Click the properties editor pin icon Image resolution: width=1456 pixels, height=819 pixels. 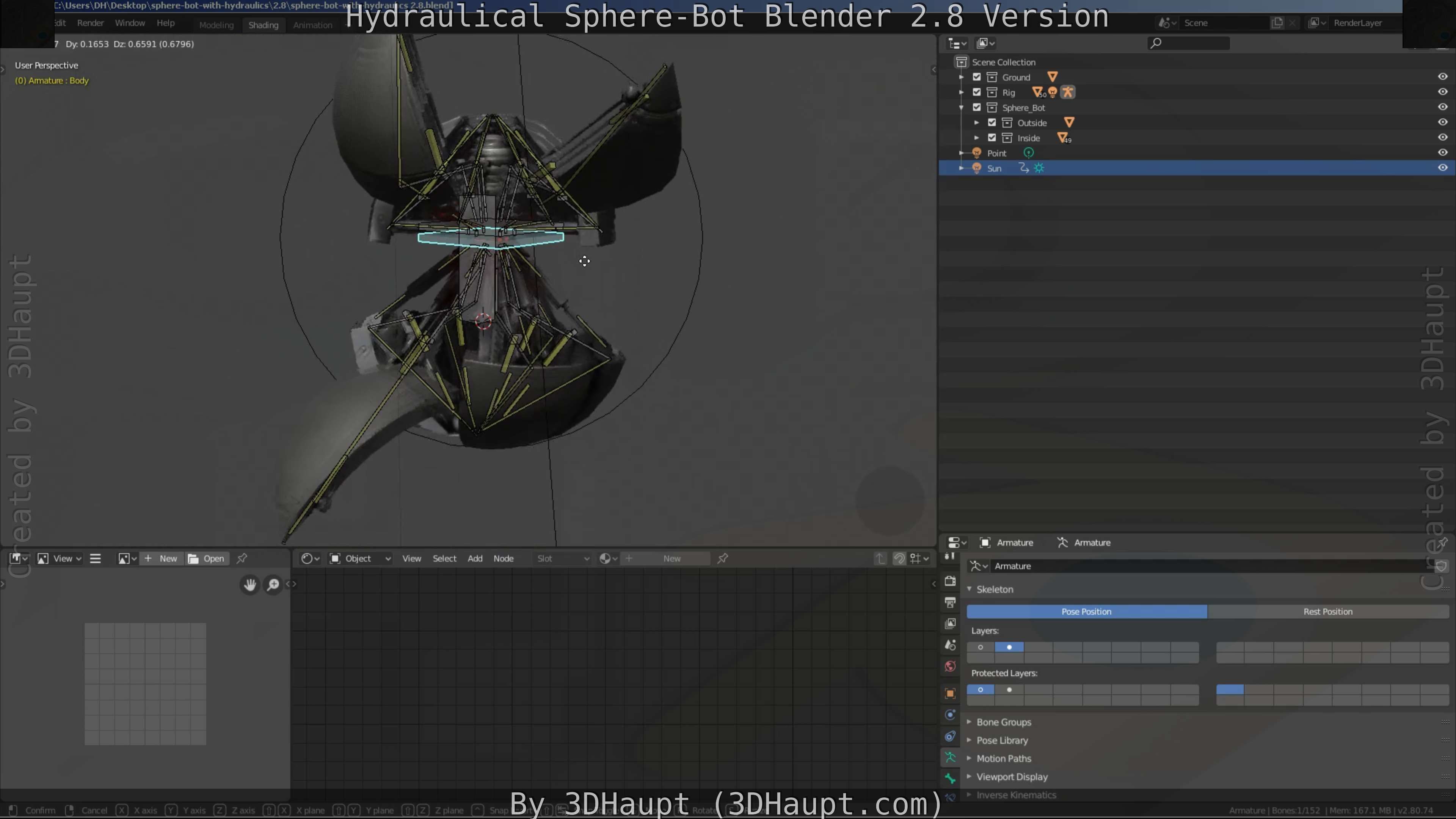pos(1442,543)
